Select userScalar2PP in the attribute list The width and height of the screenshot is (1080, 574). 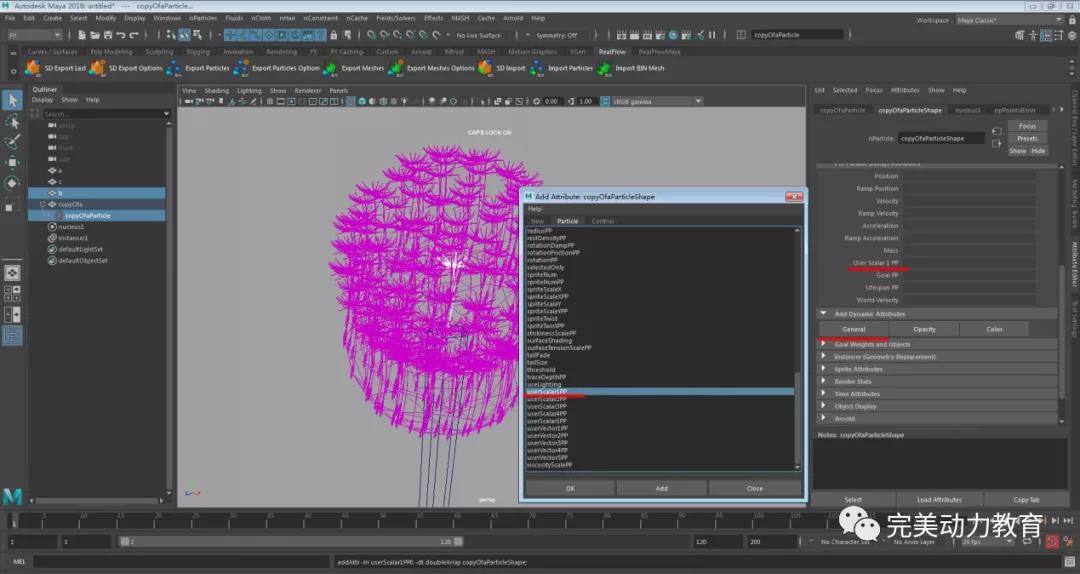[546, 399]
